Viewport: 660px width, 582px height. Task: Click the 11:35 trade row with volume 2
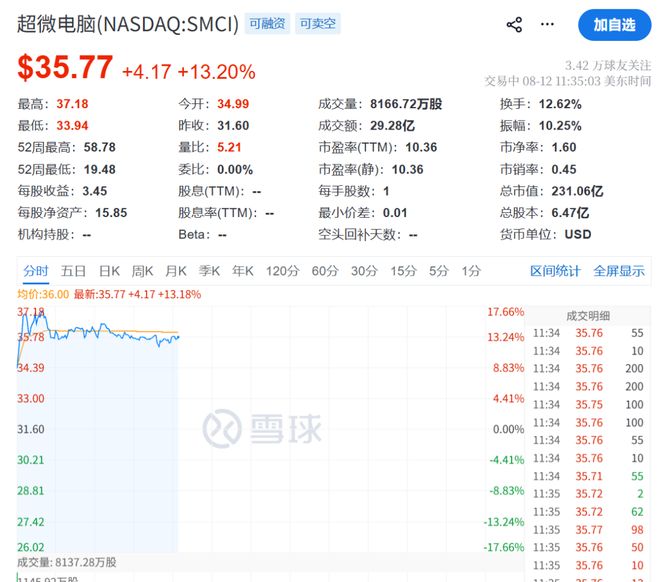[x=588, y=494]
